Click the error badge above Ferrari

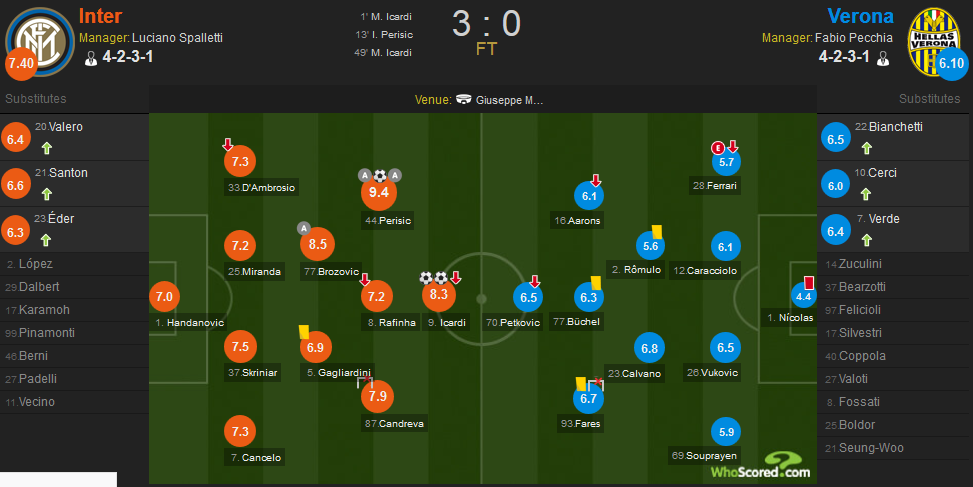click(x=717, y=148)
